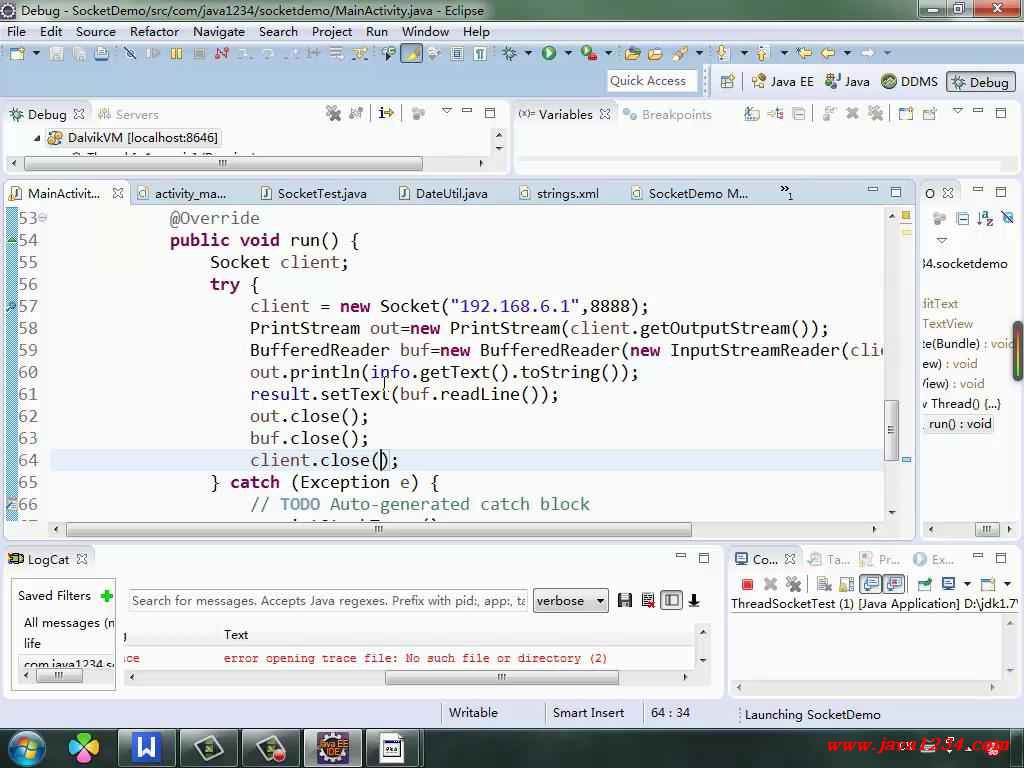Image resolution: width=1024 pixels, height=768 pixels.
Task: Open the Debug launch dropdown arrow
Action: [528, 54]
